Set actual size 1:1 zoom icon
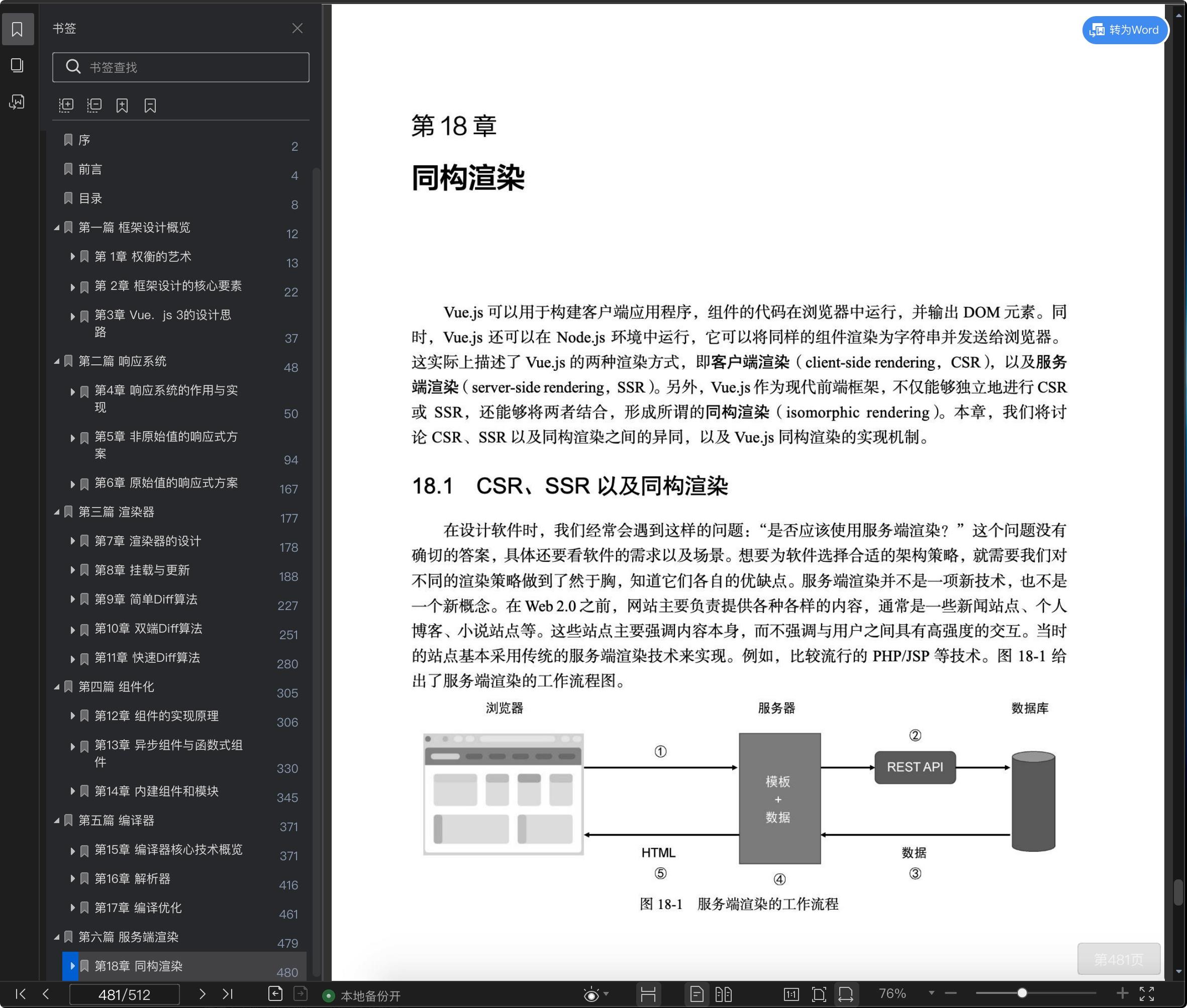1187x1008 pixels. coord(791,994)
